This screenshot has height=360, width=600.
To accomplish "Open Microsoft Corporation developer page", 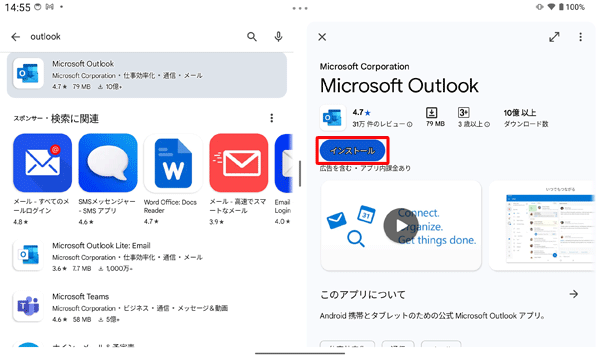I will [x=364, y=67].
